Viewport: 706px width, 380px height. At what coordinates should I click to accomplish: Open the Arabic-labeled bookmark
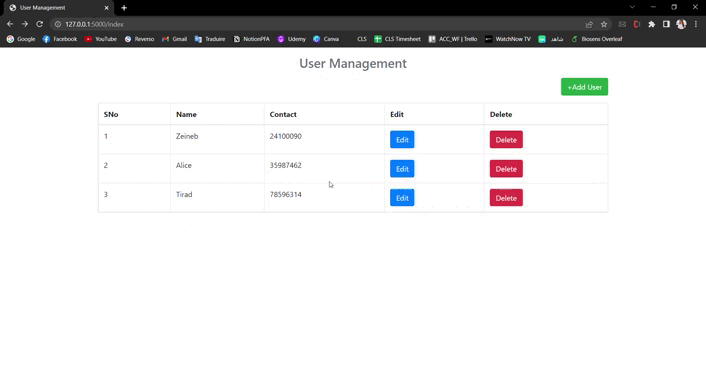point(551,39)
